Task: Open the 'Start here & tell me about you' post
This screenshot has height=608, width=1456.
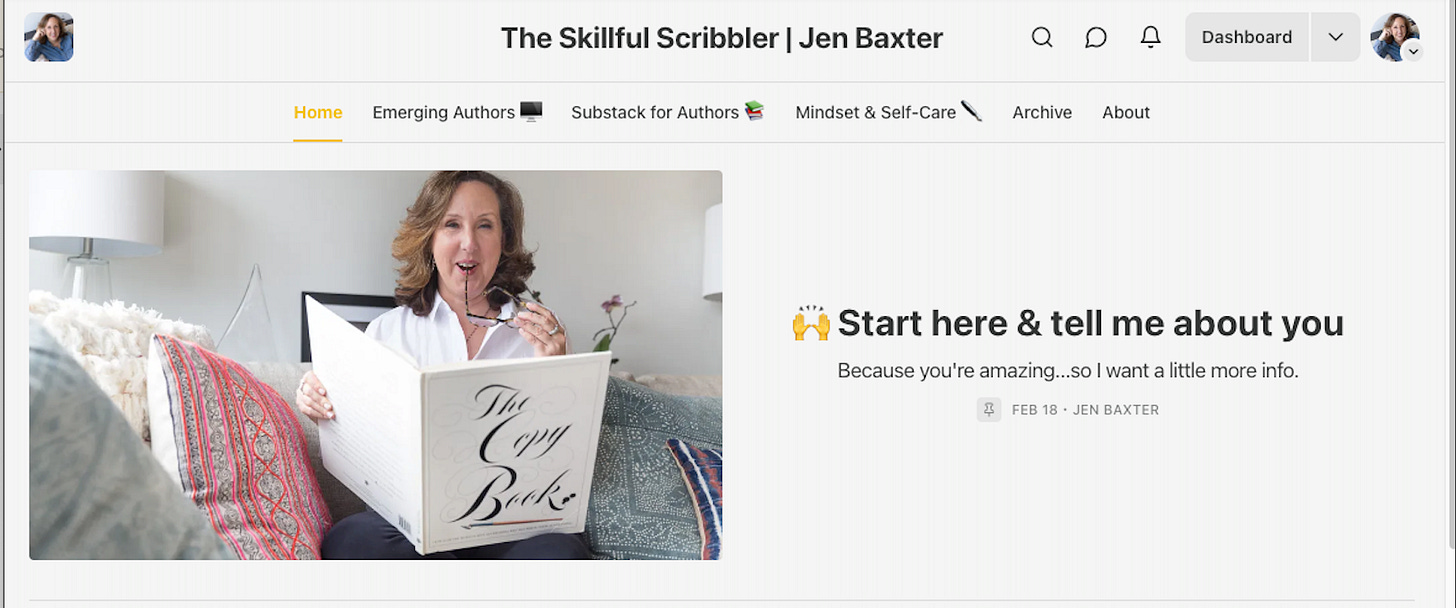Action: pos(1090,323)
